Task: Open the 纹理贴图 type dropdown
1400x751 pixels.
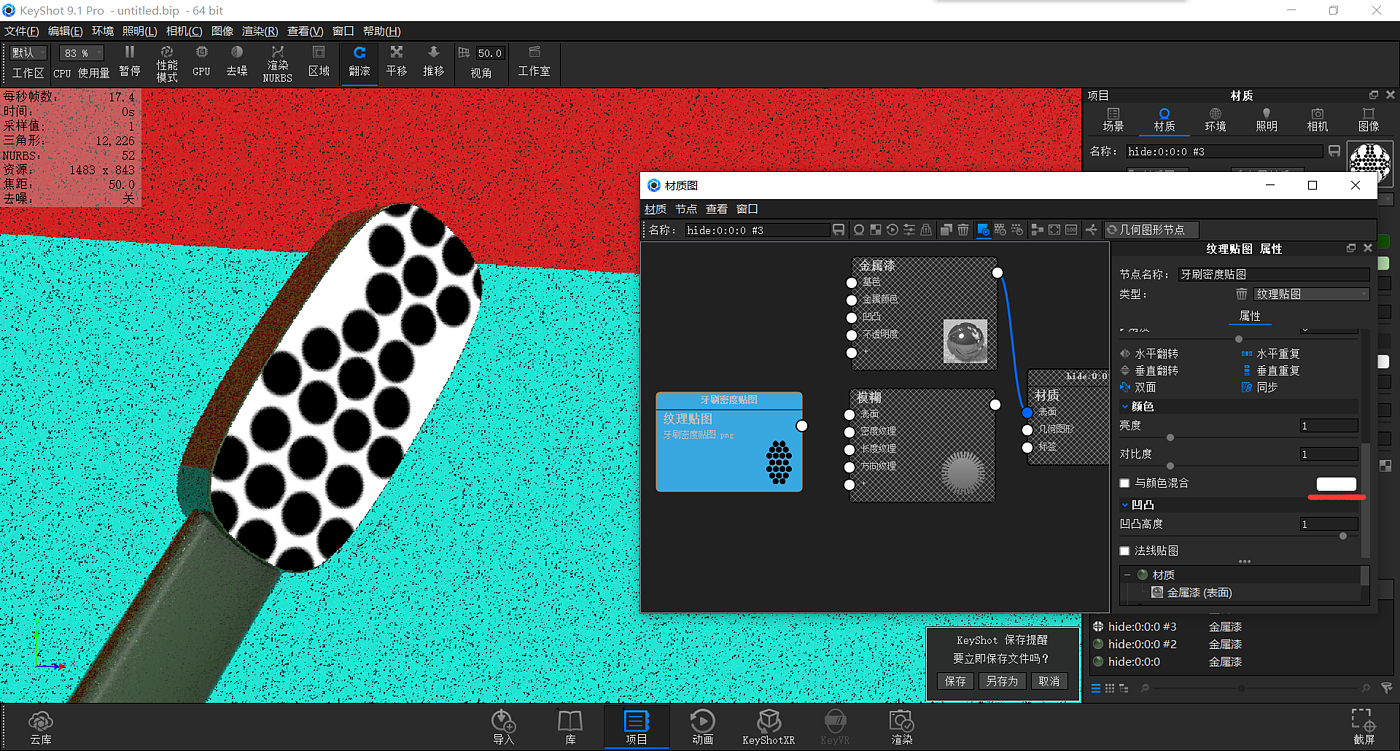Action: tap(1311, 294)
